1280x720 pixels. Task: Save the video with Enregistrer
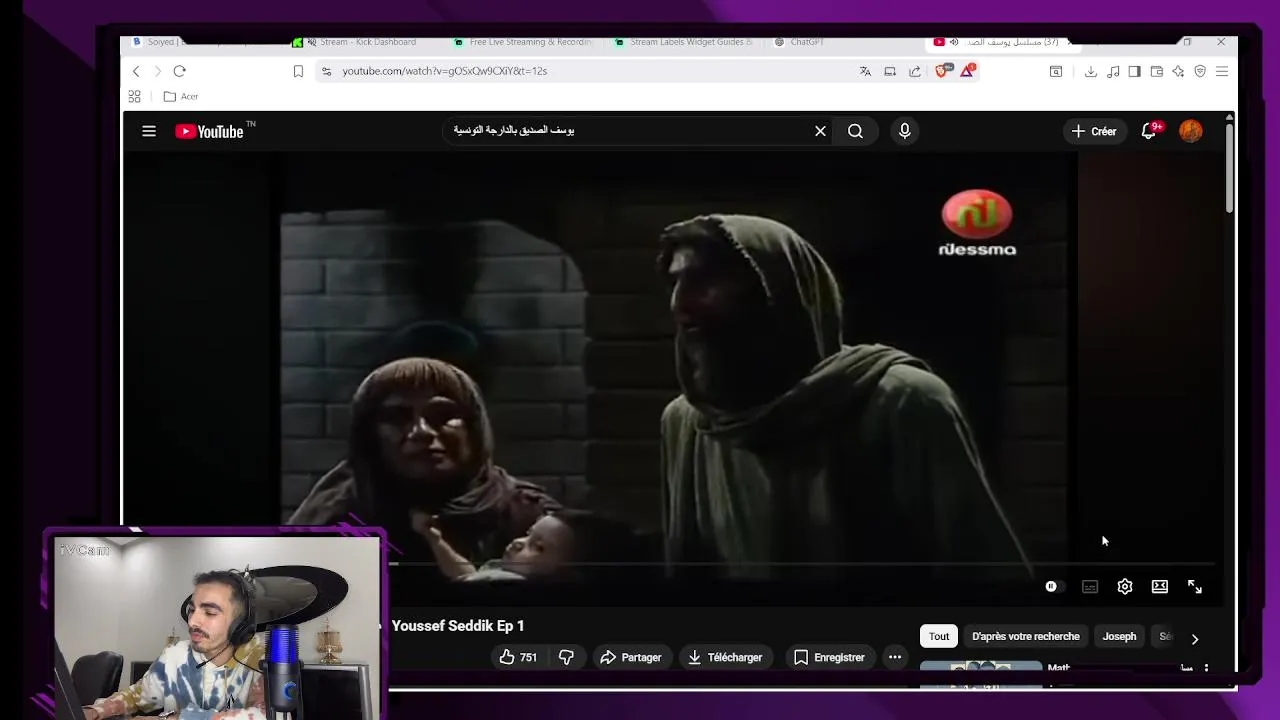829,657
